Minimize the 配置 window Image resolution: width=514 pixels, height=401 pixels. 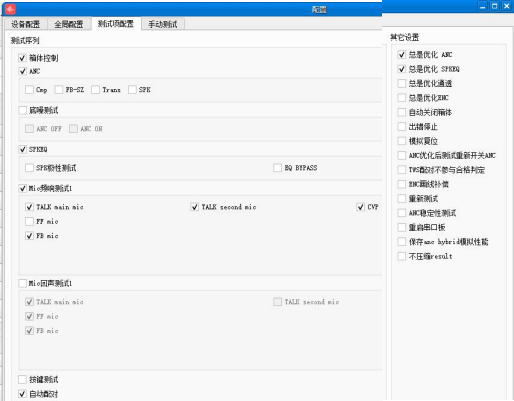[x=482, y=6]
